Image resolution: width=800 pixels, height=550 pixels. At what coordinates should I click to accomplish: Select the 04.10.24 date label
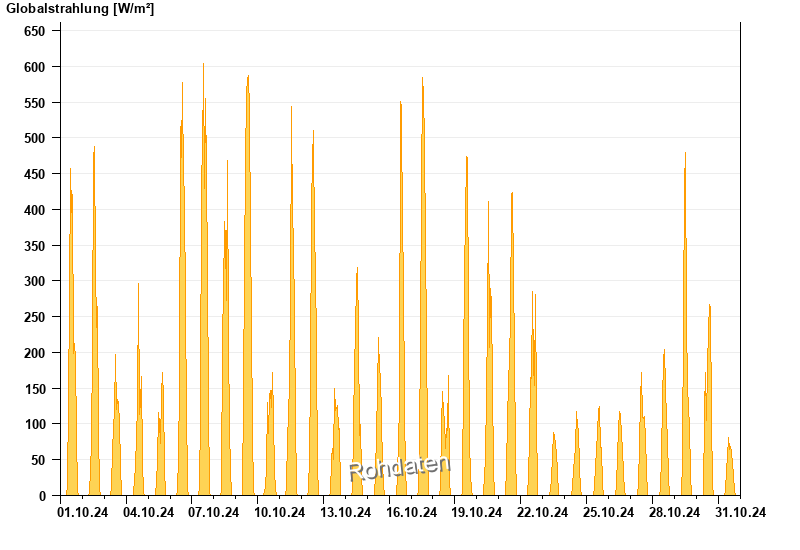pos(148,512)
